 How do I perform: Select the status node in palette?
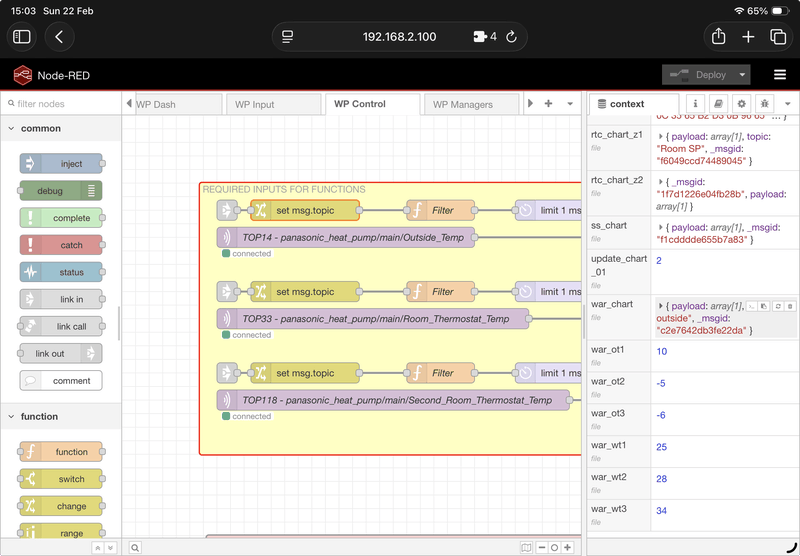61,272
